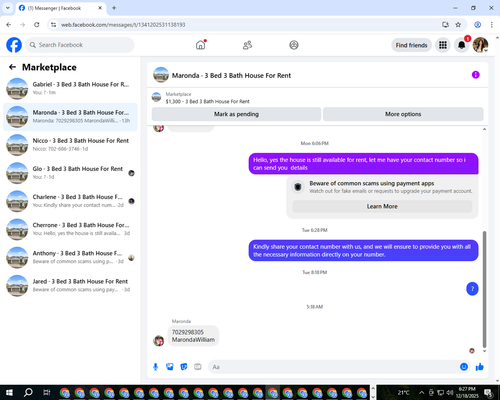Click the Mark as pending button
The height and width of the screenshot is (400, 500).
(x=236, y=114)
